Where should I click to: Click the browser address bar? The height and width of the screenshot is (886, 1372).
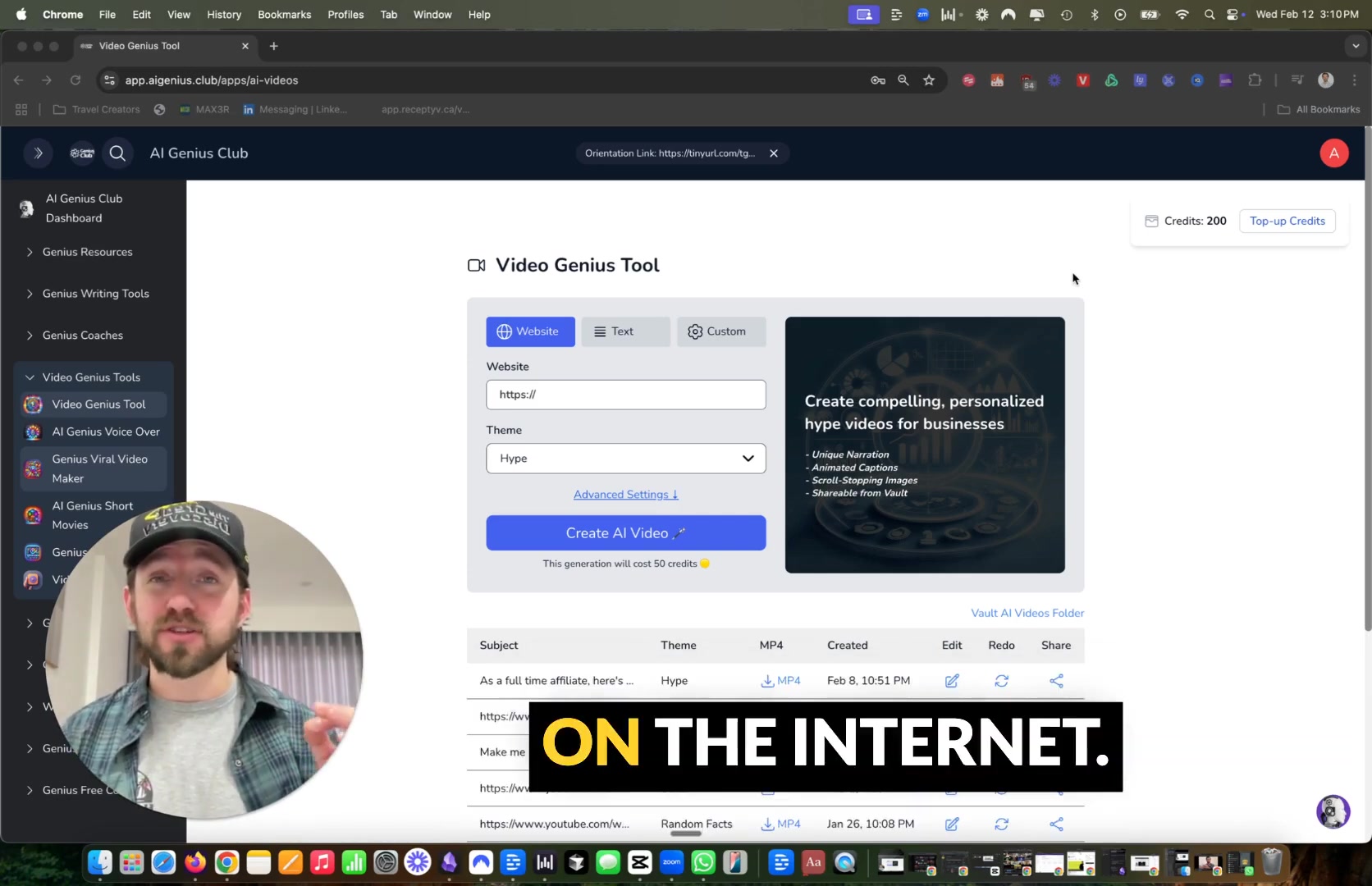point(492,80)
